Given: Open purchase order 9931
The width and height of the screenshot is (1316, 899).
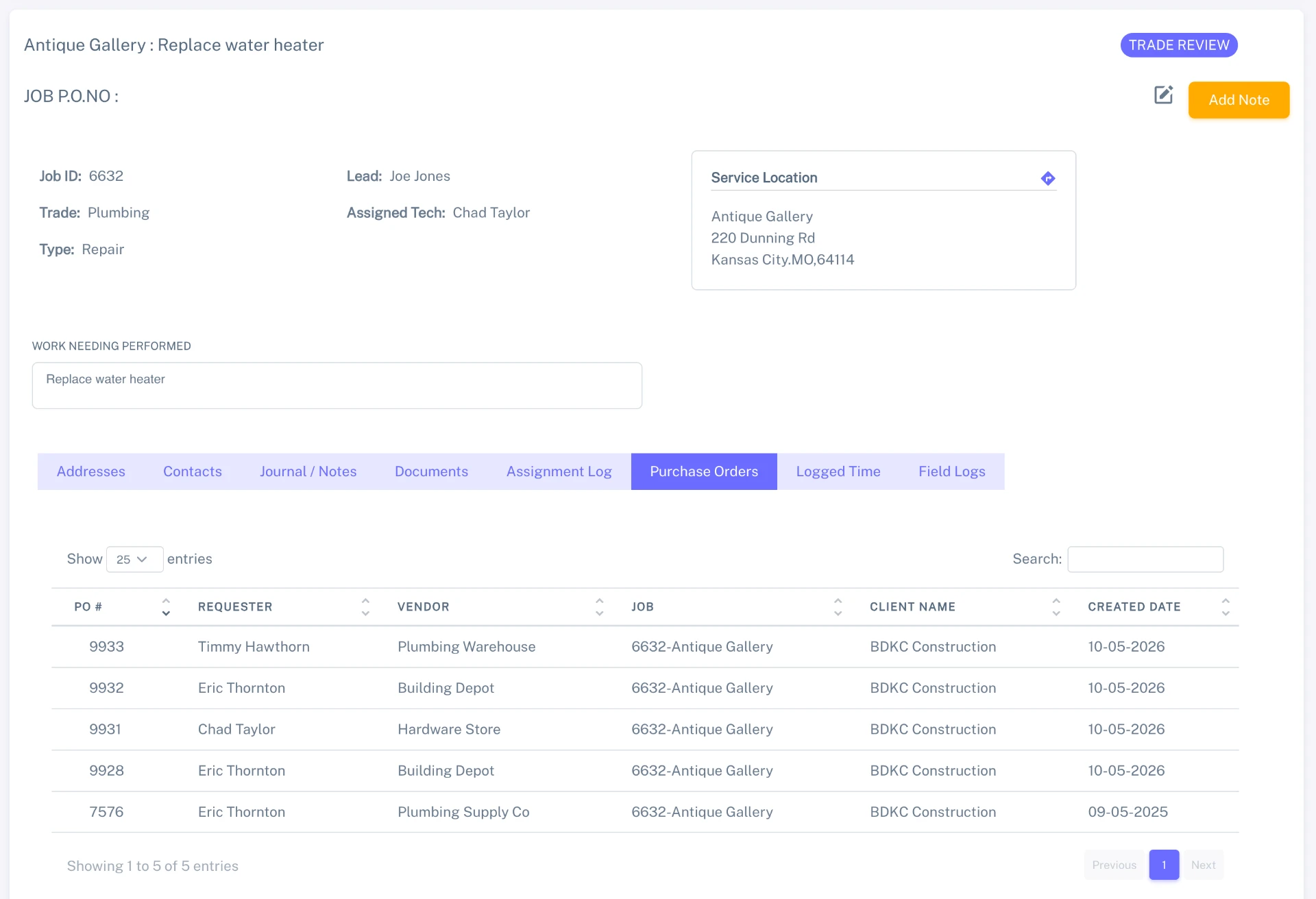Looking at the screenshot, I should 105,729.
